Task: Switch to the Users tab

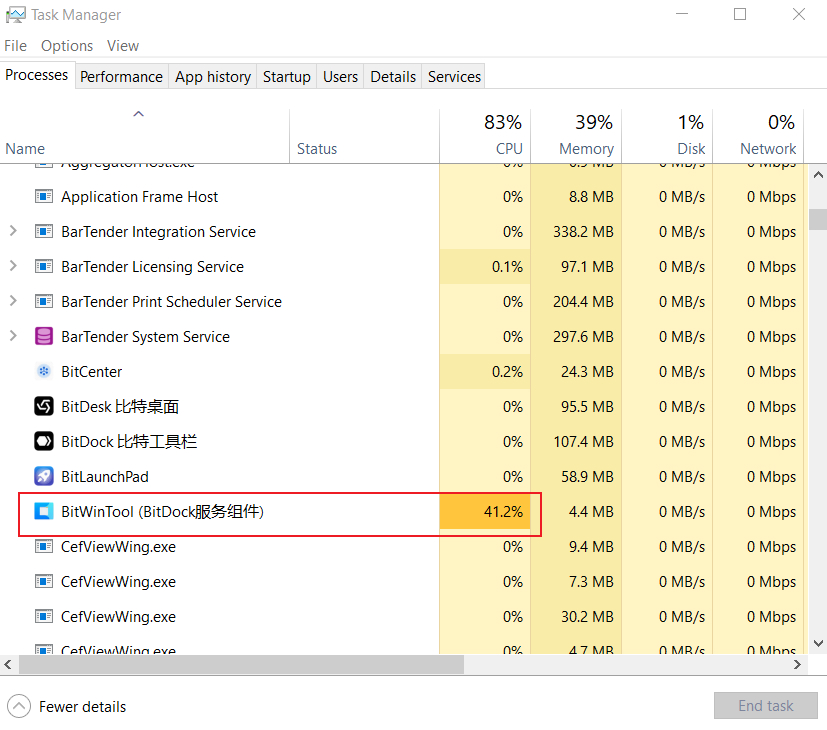Action: click(x=340, y=77)
